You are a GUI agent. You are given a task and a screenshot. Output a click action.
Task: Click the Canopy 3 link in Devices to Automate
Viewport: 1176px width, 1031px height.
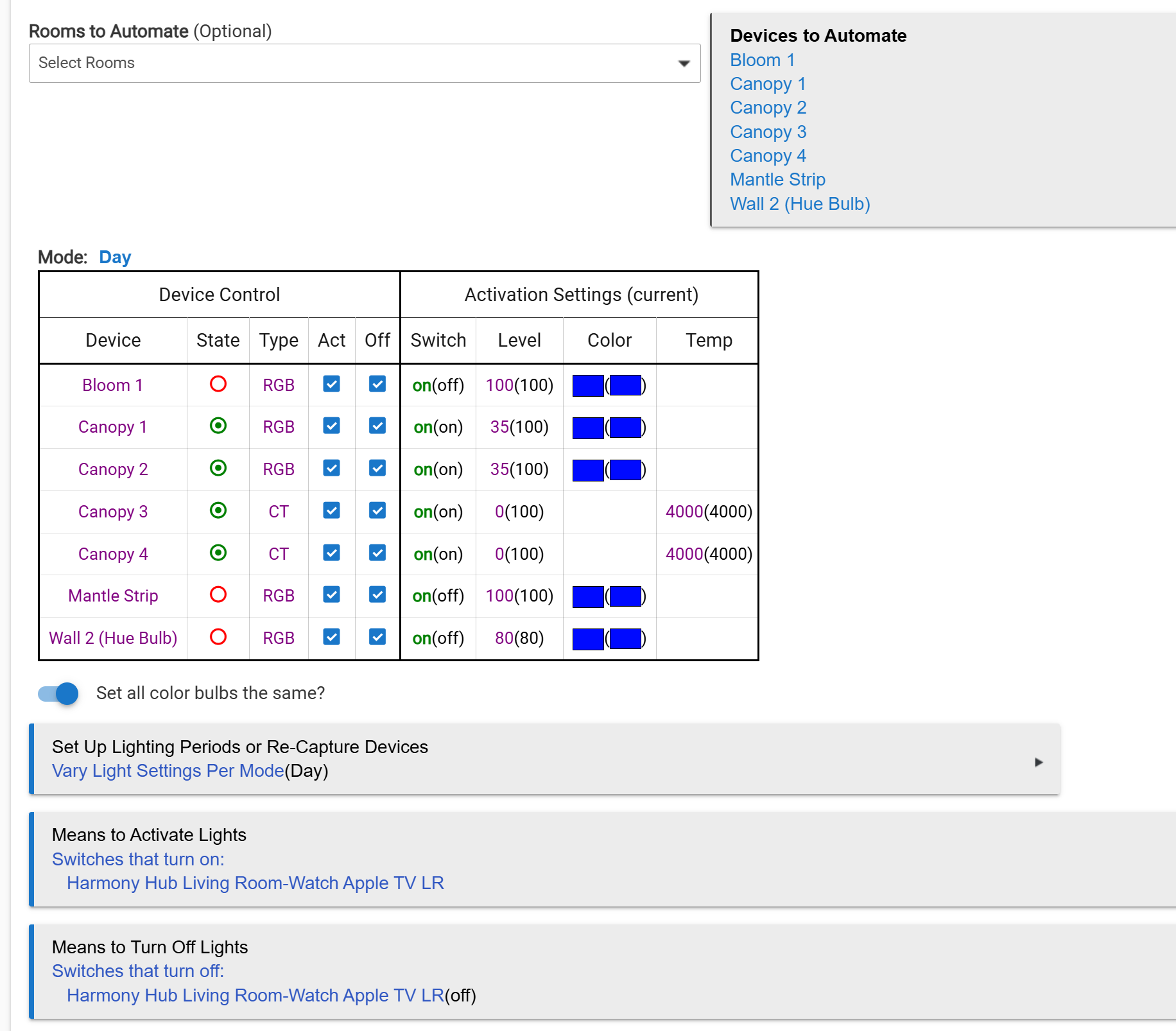click(768, 132)
